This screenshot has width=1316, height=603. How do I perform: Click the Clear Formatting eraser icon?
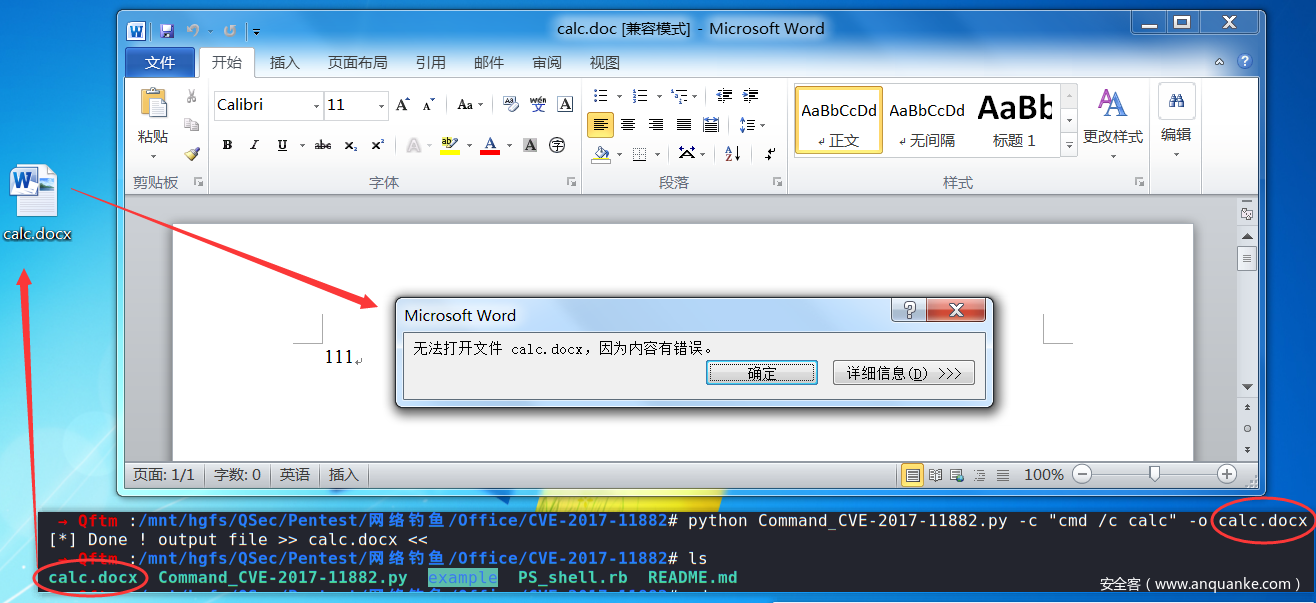pos(511,104)
